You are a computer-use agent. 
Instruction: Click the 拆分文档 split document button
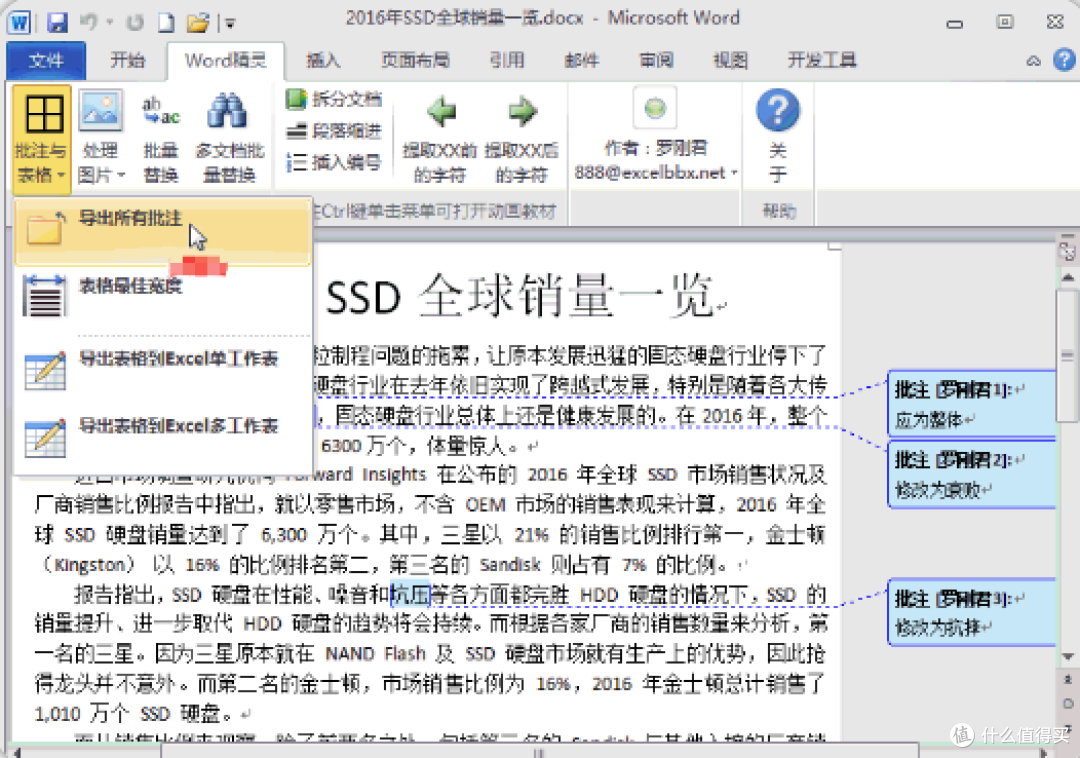click(334, 98)
